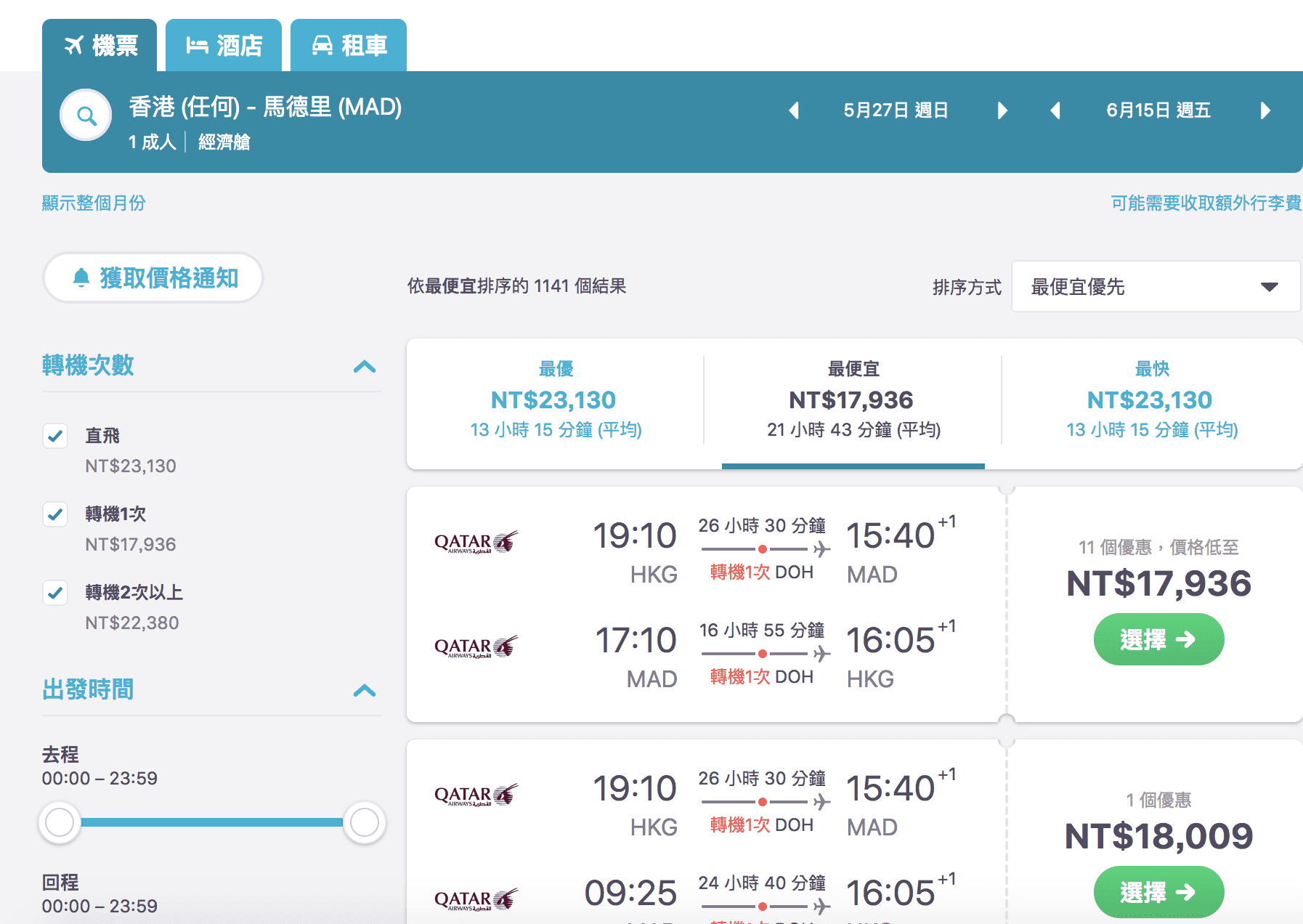Click 選擇 button for NT$18,009 deal
This screenshot has height=924, width=1303.
click(x=1158, y=892)
